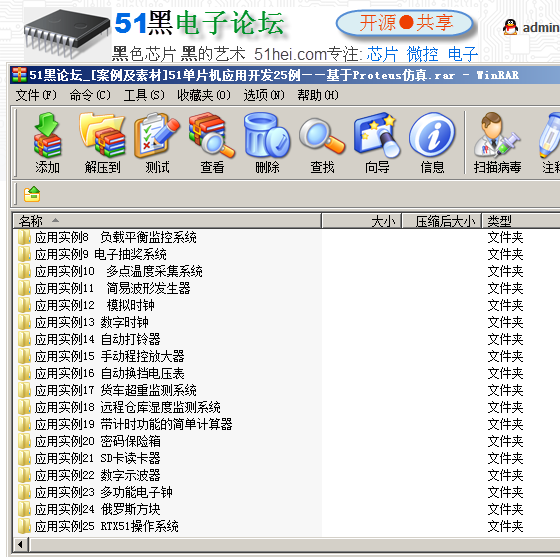Viewport: 560px width, 557px height.
Task: Click the 删除 (Delete) trash icon
Action: coord(267,142)
